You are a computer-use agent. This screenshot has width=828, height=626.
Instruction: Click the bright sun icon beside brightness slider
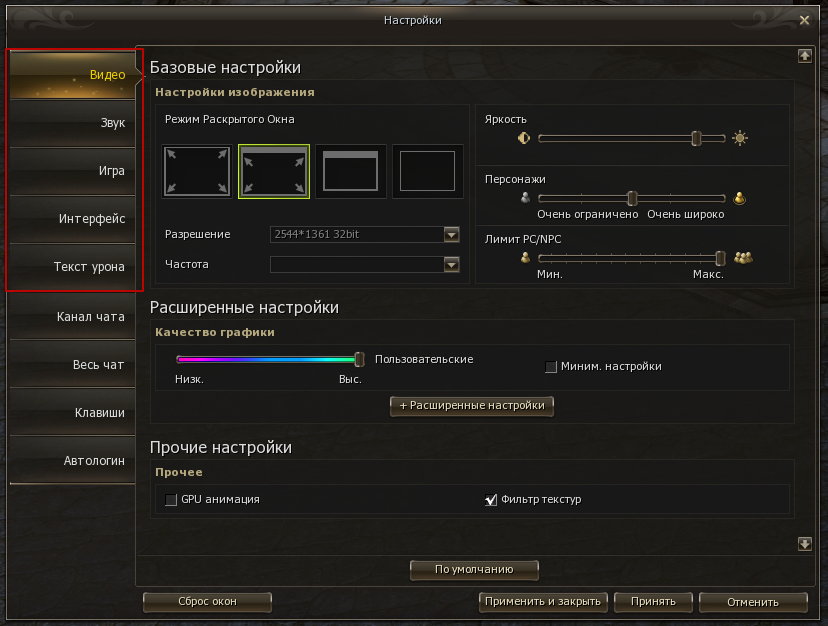pos(740,139)
